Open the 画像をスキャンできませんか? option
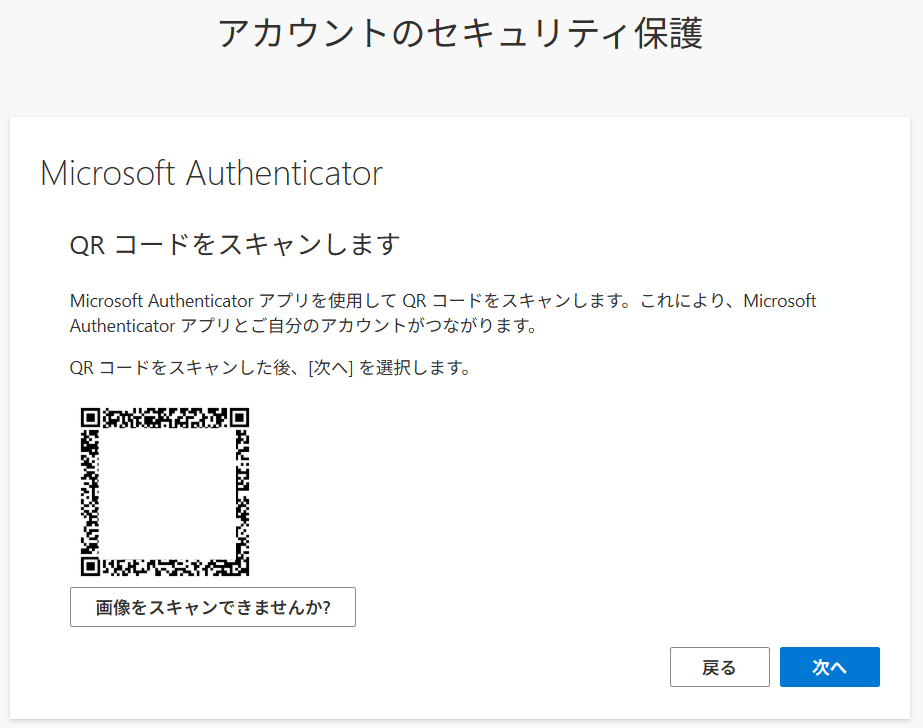This screenshot has height=728, width=923. pos(213,607)
